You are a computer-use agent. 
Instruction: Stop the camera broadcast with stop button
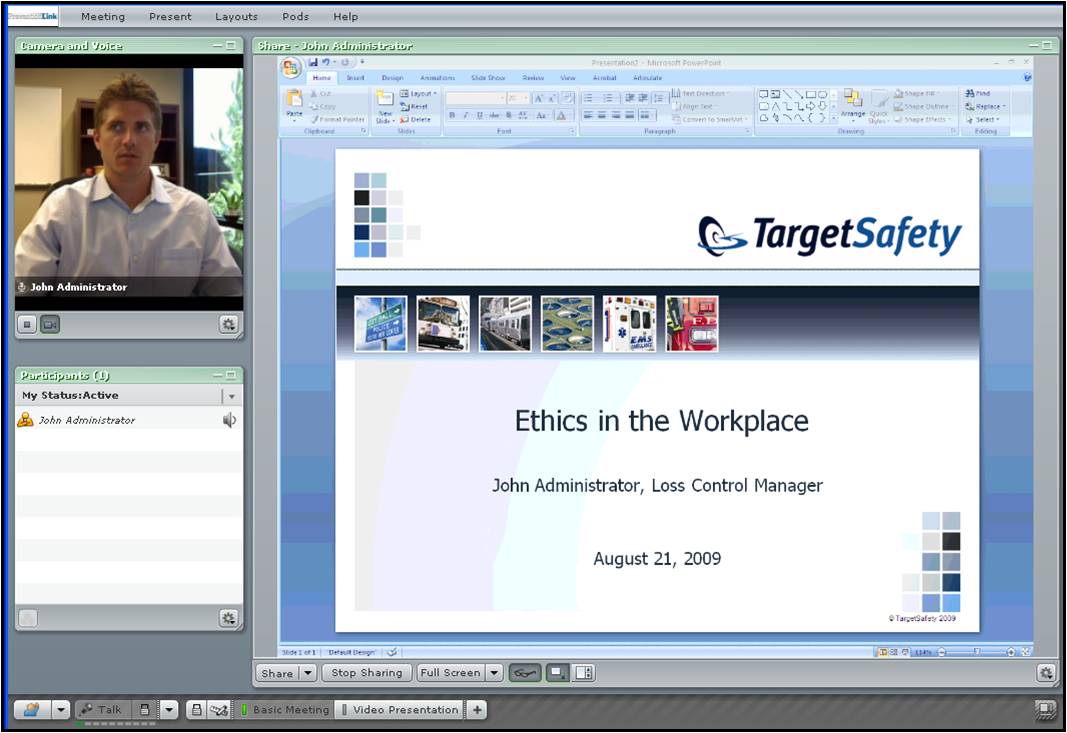tap(27, 325)
